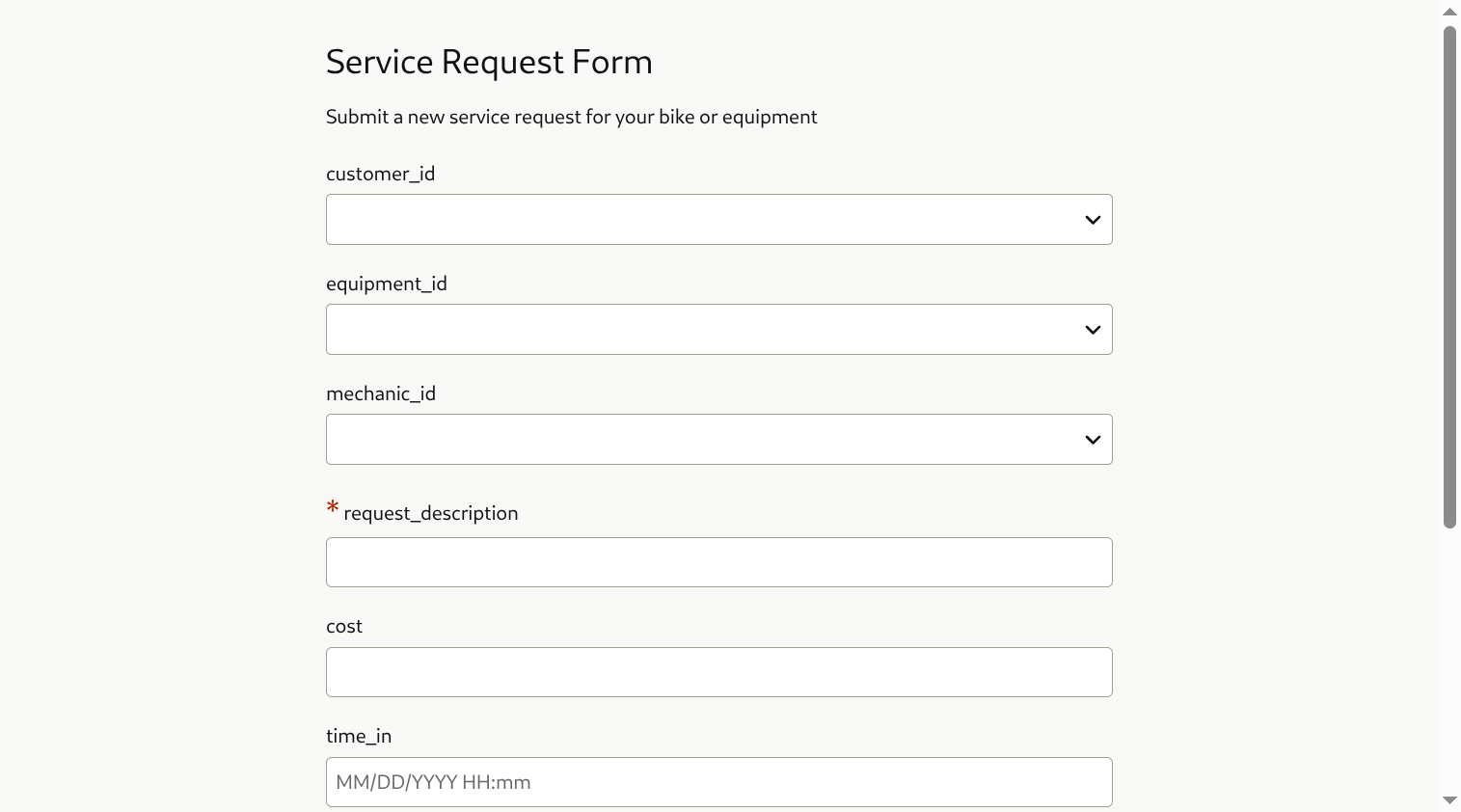Click the scrollbar down arrow
The height and width of the screenshot is (812, 1461).
pyautogui.click(x=1449, y=800)
